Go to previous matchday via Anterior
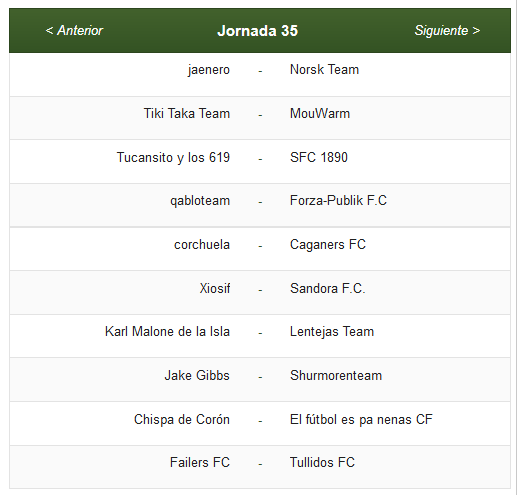This screenshot has width=517, height=495. point(74,31)
